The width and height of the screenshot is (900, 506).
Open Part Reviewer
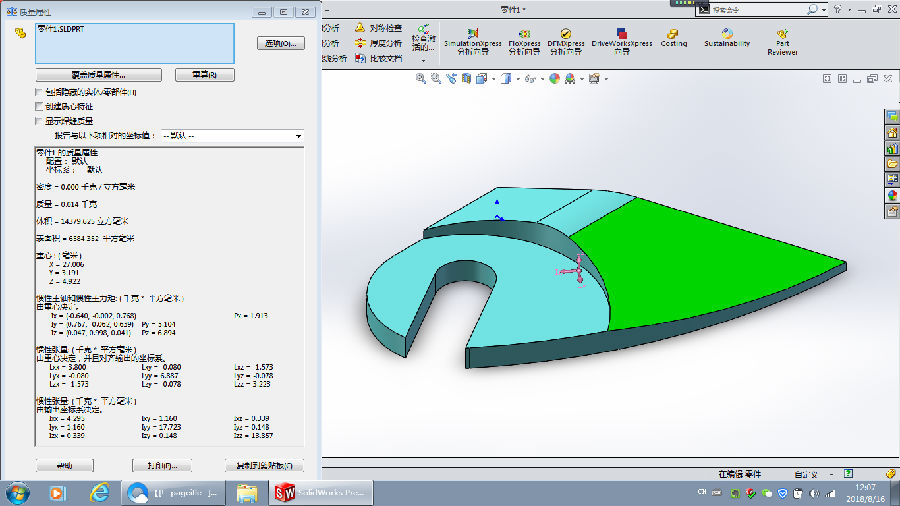pyautogui.click(x=782, y=39)
